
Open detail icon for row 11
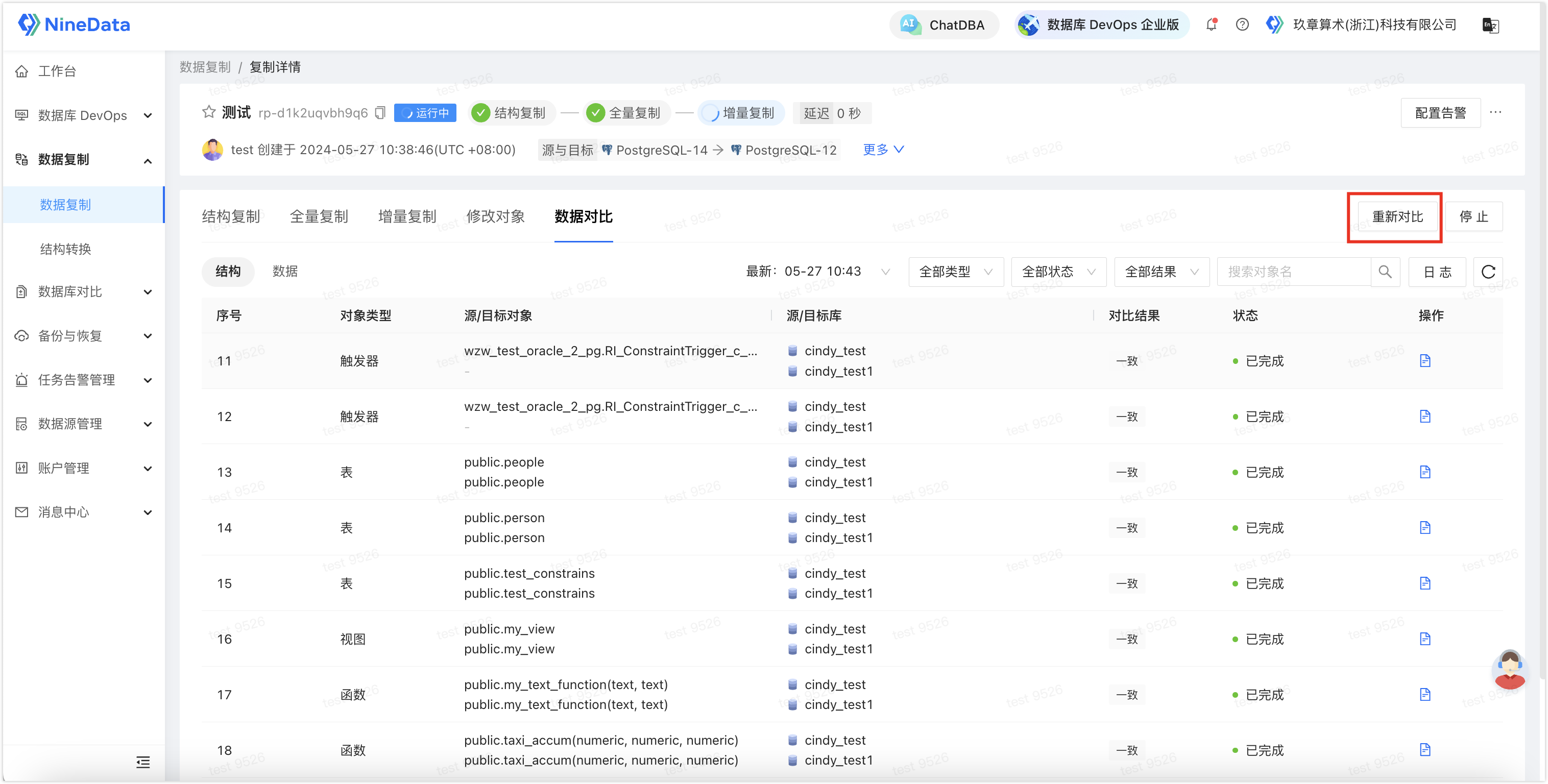pyautogui.click(x=1425, y=360)
